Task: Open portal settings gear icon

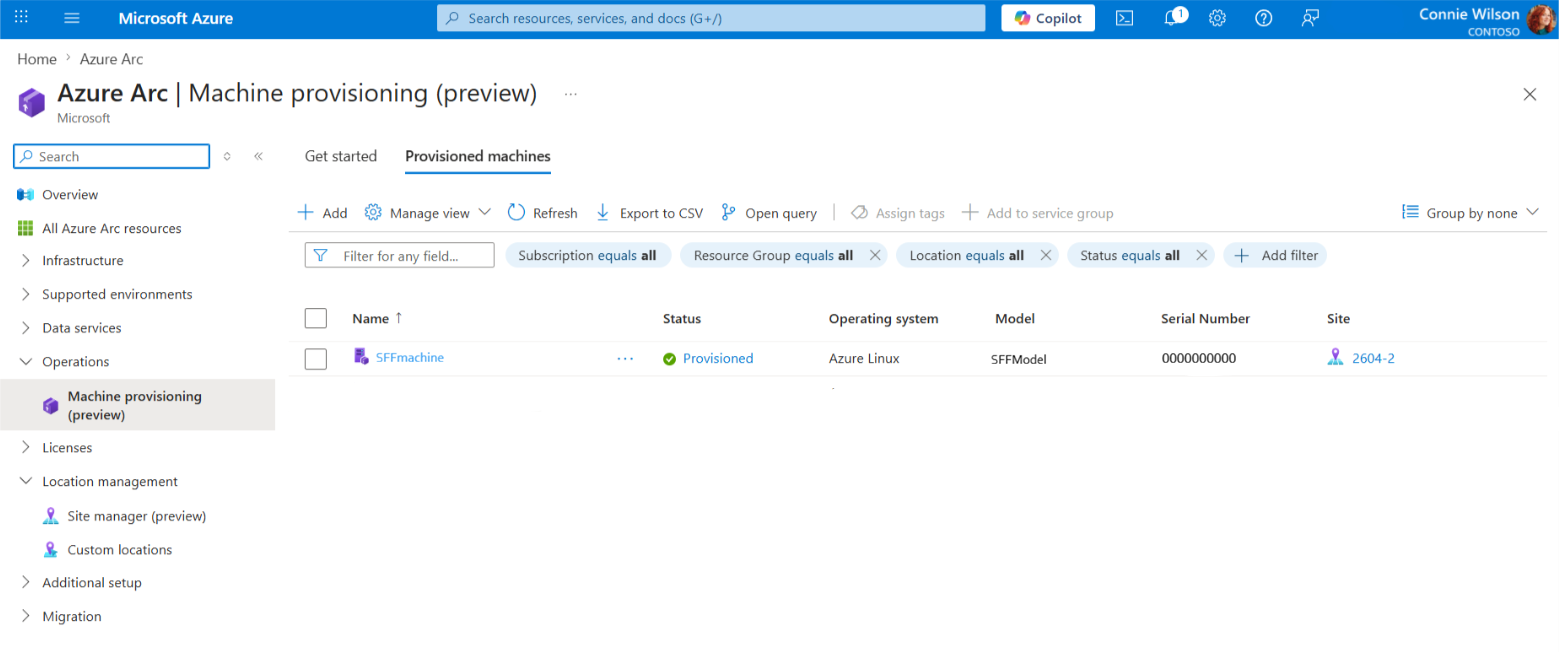Action: (1217, 18)
